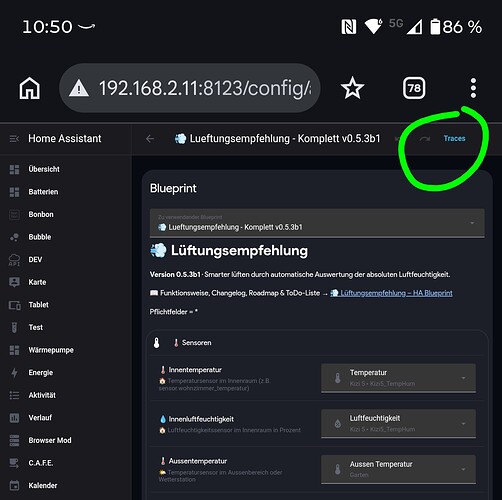Click the Innentemperatur field label
This screenshot has height=500, width=502.
(x=195, y=370)
